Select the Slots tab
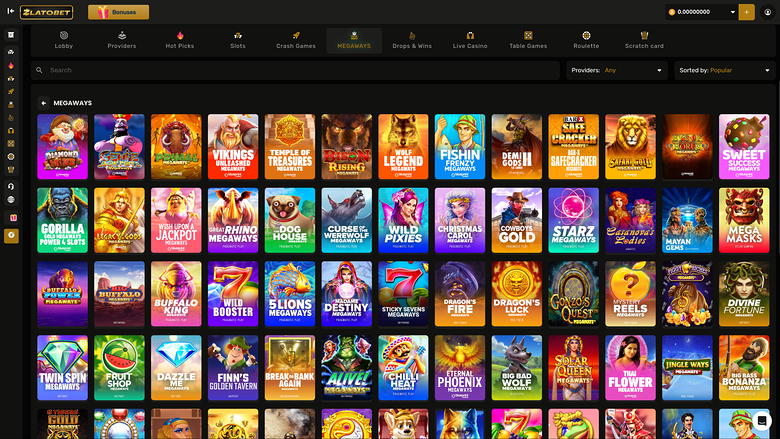This screenshot has width=780, height=439. [x=238, y=40]
